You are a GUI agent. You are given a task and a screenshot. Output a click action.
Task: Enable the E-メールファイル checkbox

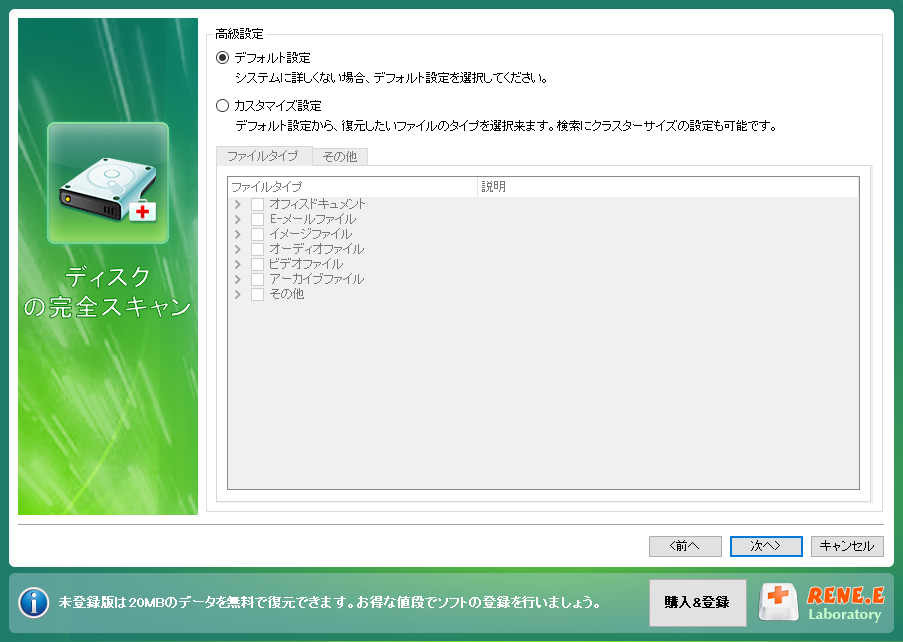[257, 218]
